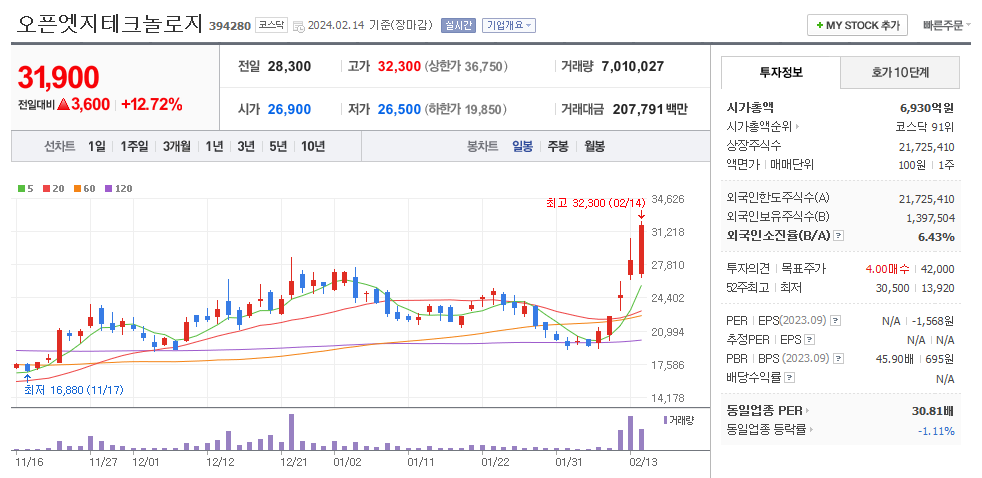The width and height of the screenshot is (982, 478).
Task: Click the 거래량 value 7,010,027
Action: coord(633,66)
